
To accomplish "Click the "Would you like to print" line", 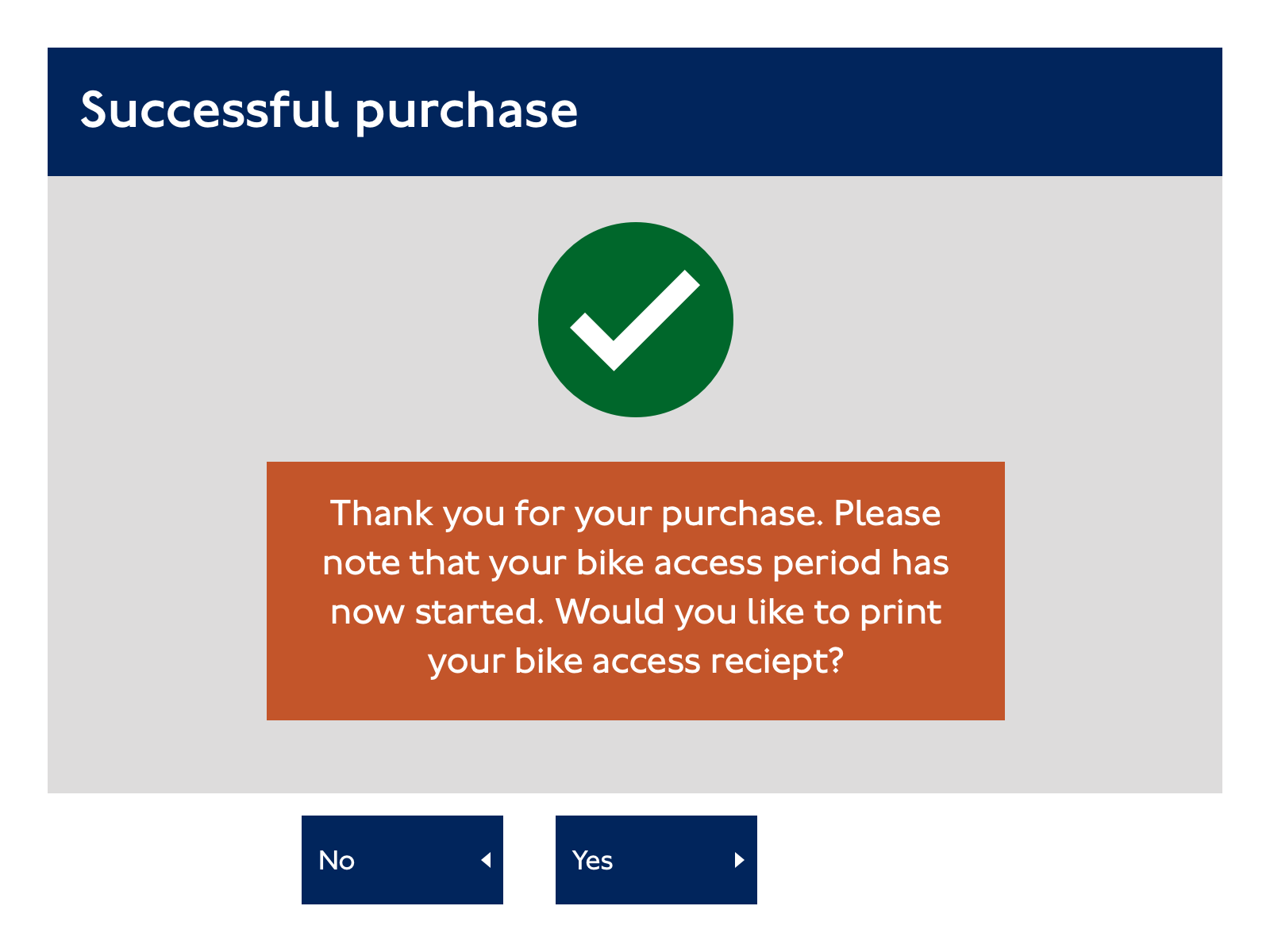I will pos(749,612).
